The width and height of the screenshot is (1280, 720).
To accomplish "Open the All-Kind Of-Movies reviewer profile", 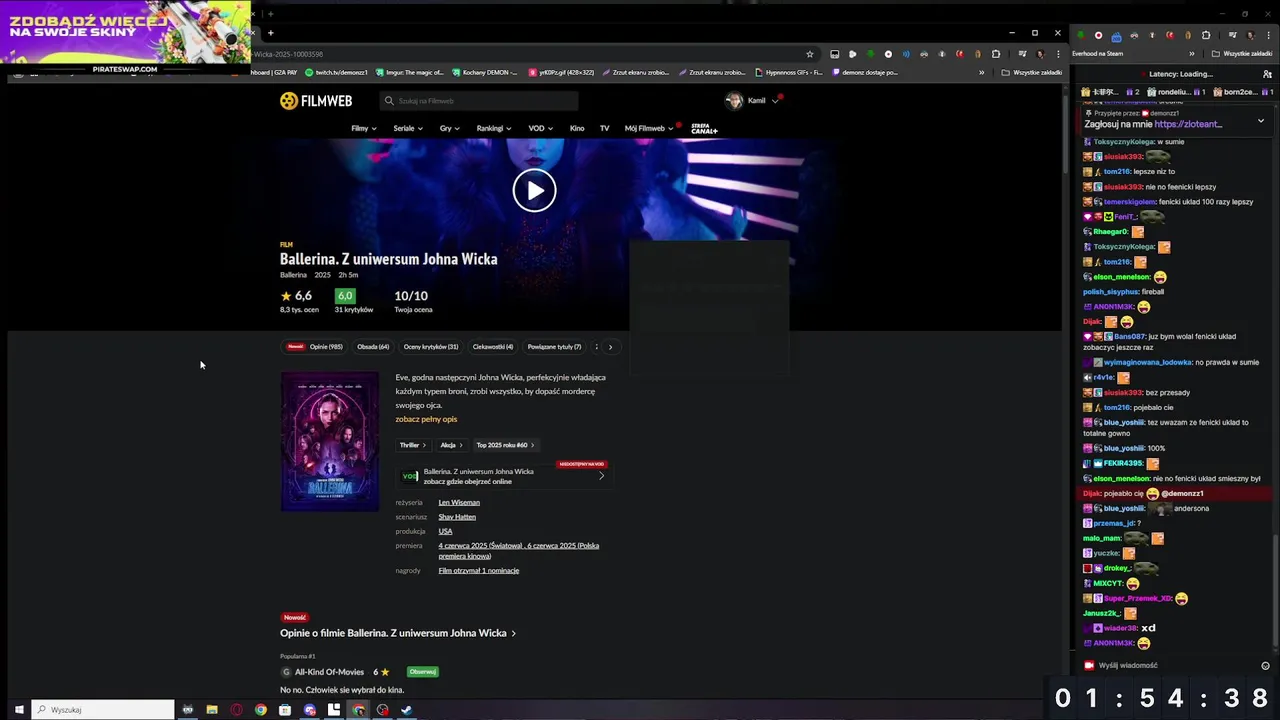I will click(329, 672).
